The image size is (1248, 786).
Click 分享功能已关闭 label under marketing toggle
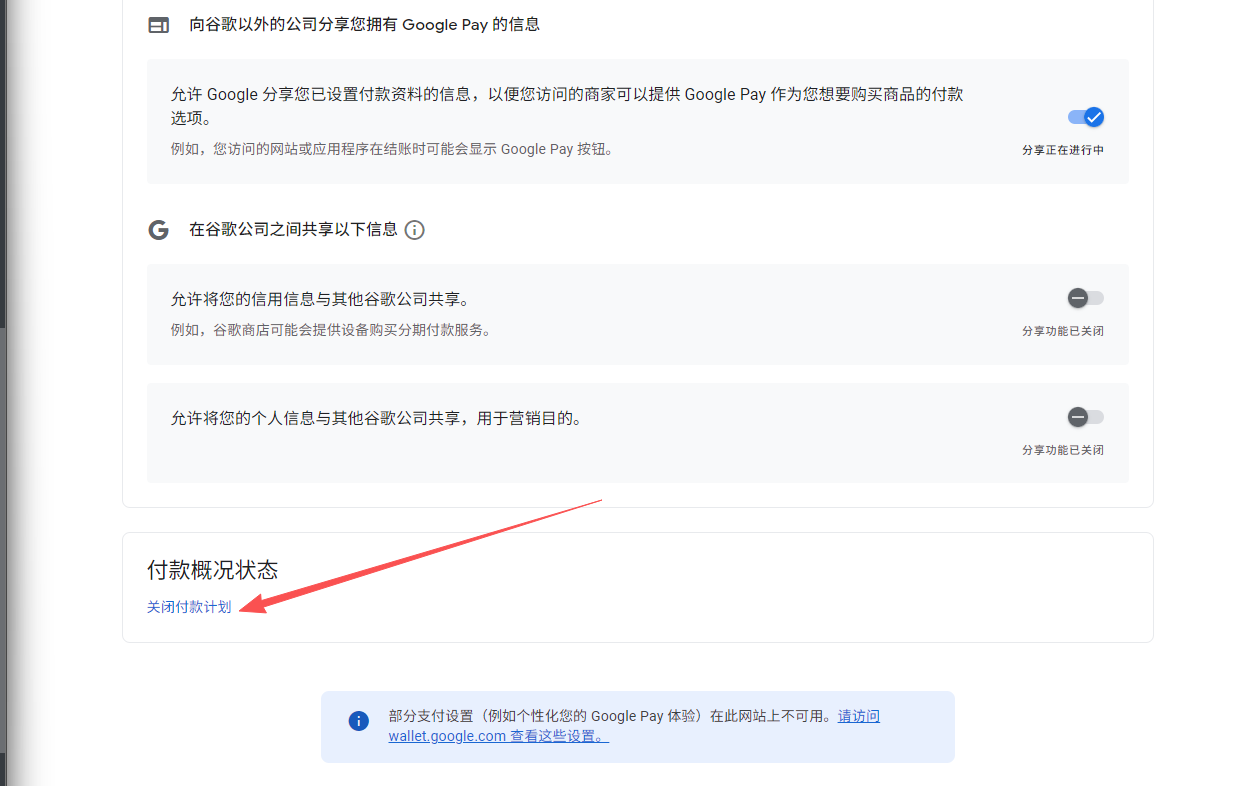pyautogui.click(x=1062, y=450)
